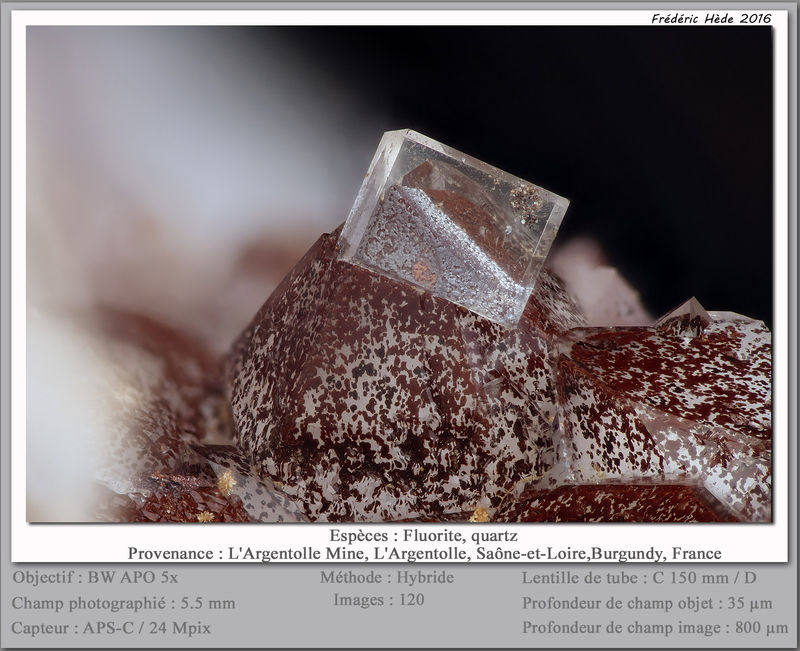Click the Espèces : Fluorite, quartz caption
Image resolution: width=800 pixels, height=651 pixels.
pos(423,536)
